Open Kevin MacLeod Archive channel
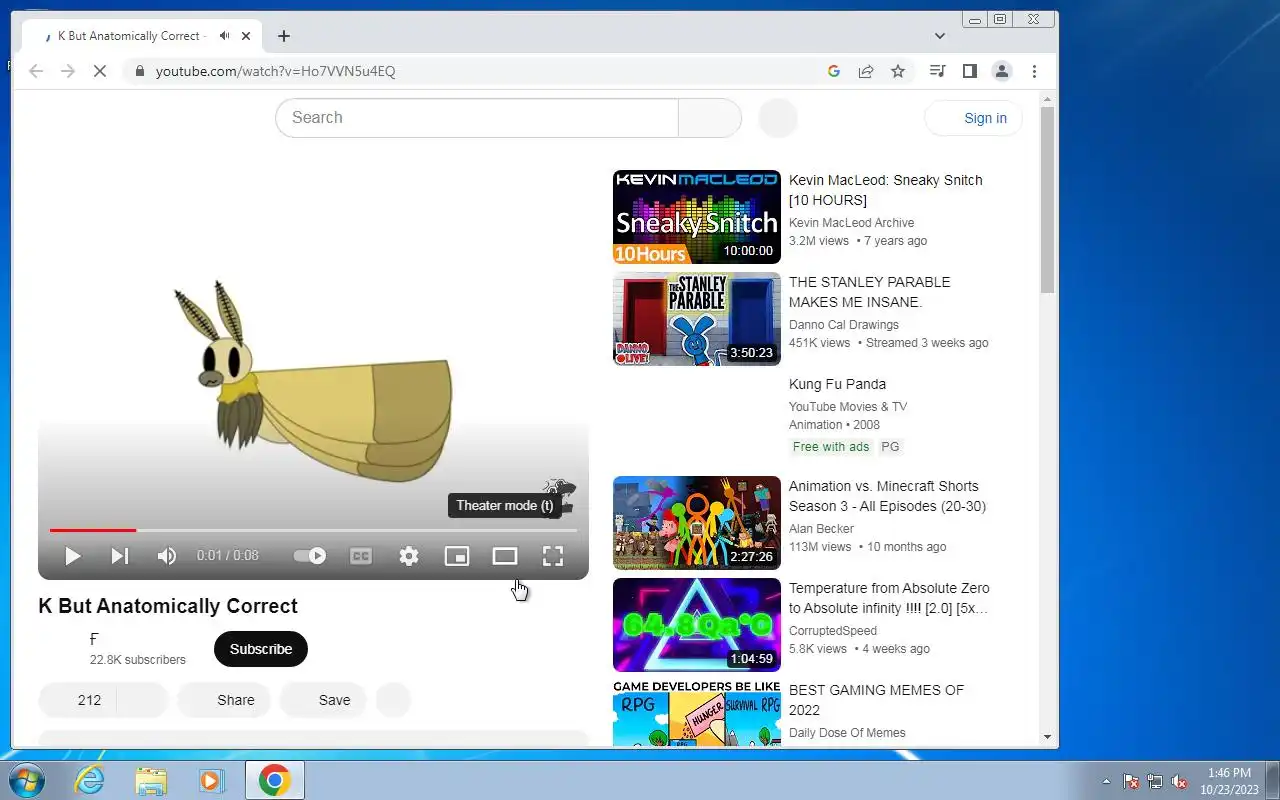Image resolution: width=1280 pixels, height=800 pixels. coord(852,223)
